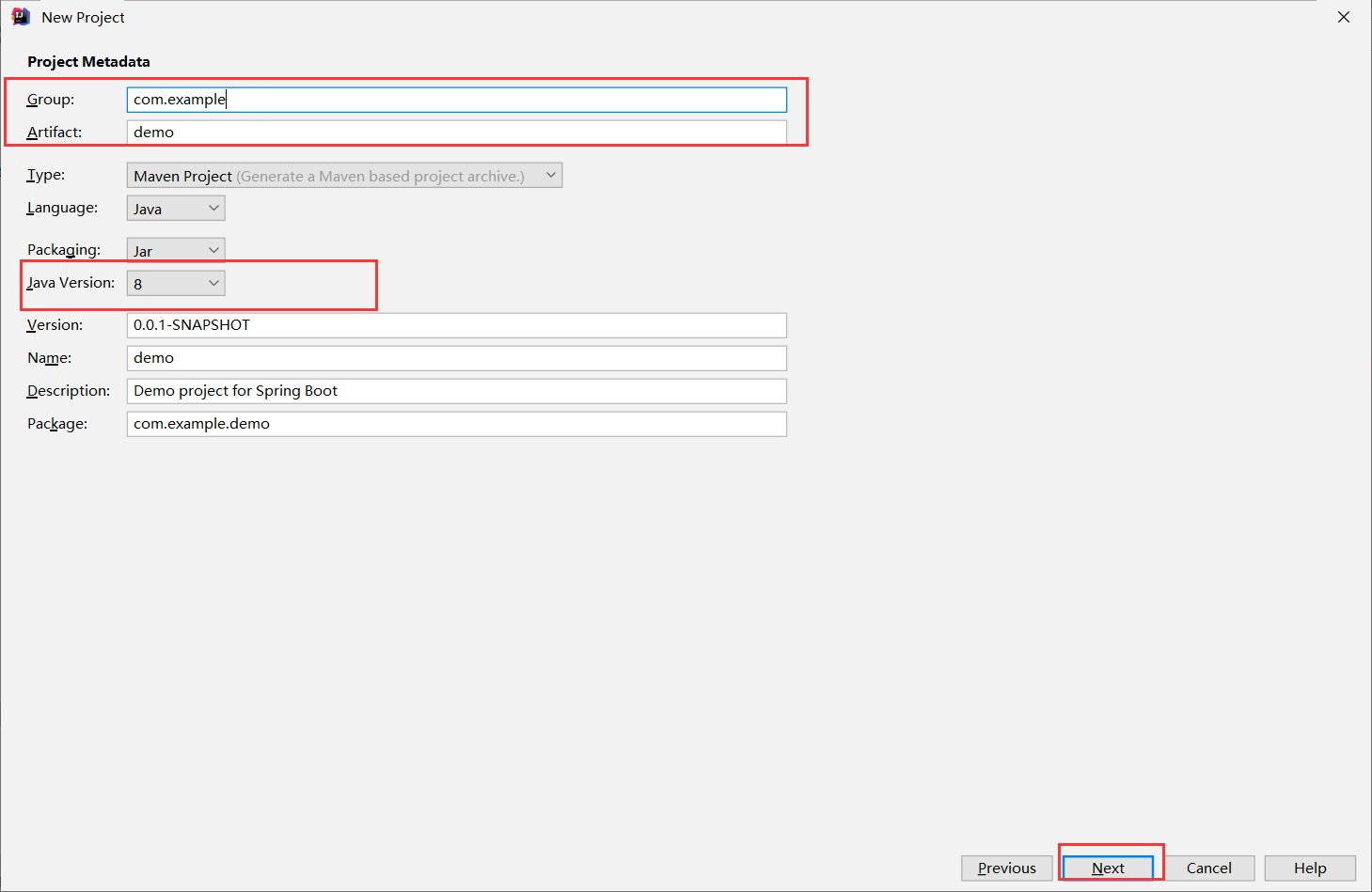Click the Type label
Viewport: 1372px width, 892px height.
pos(46,175)
